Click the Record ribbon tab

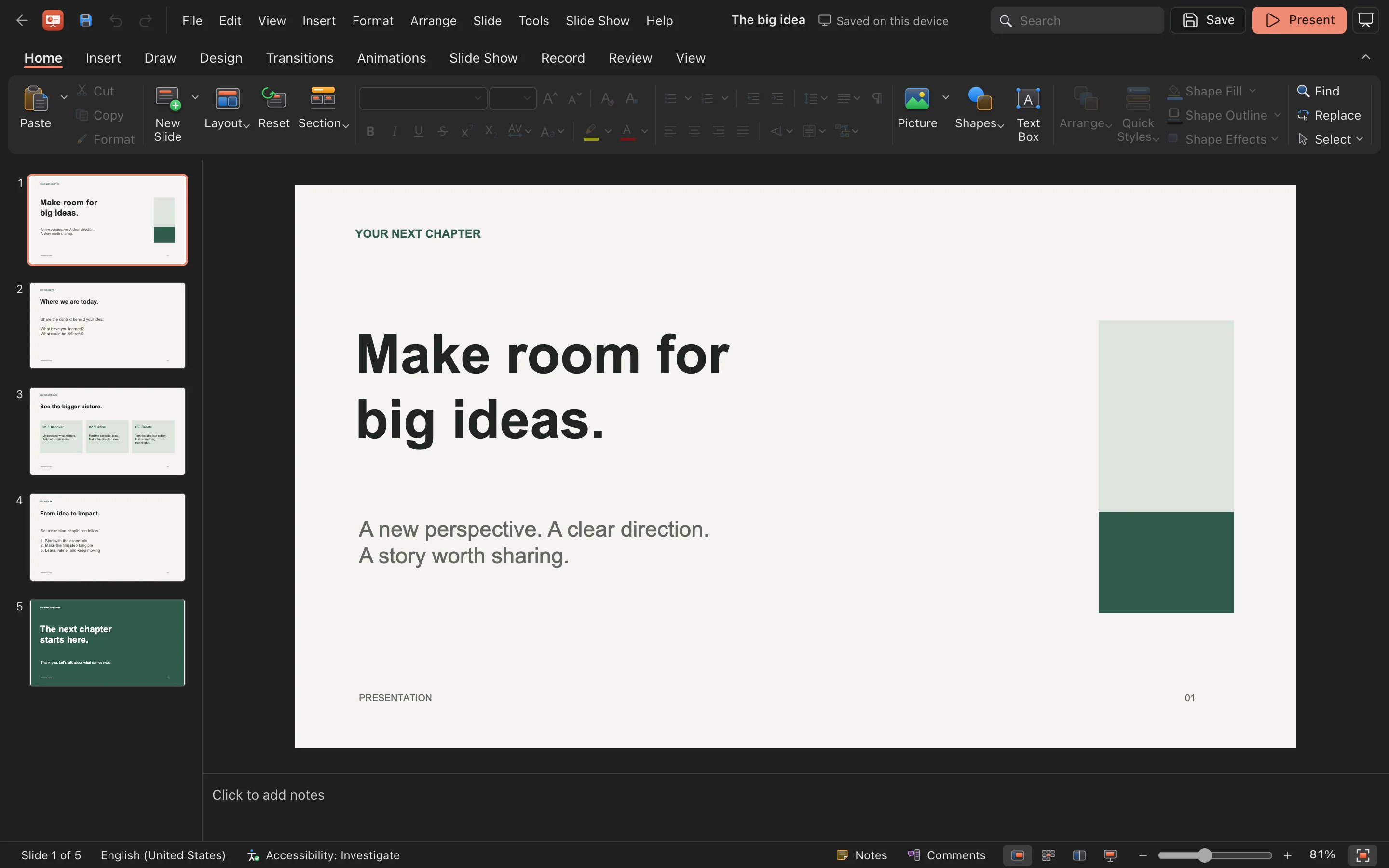click(562, 58)
